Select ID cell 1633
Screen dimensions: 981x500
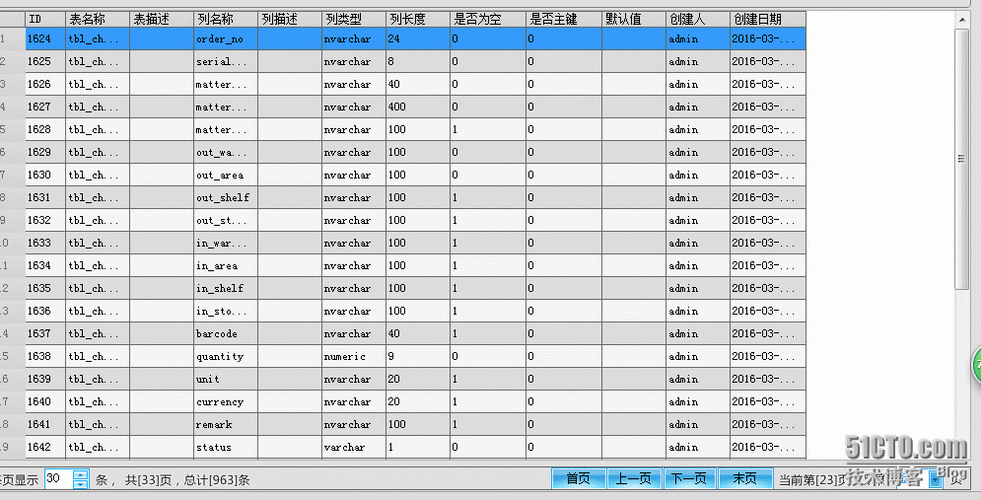(45, 243)
